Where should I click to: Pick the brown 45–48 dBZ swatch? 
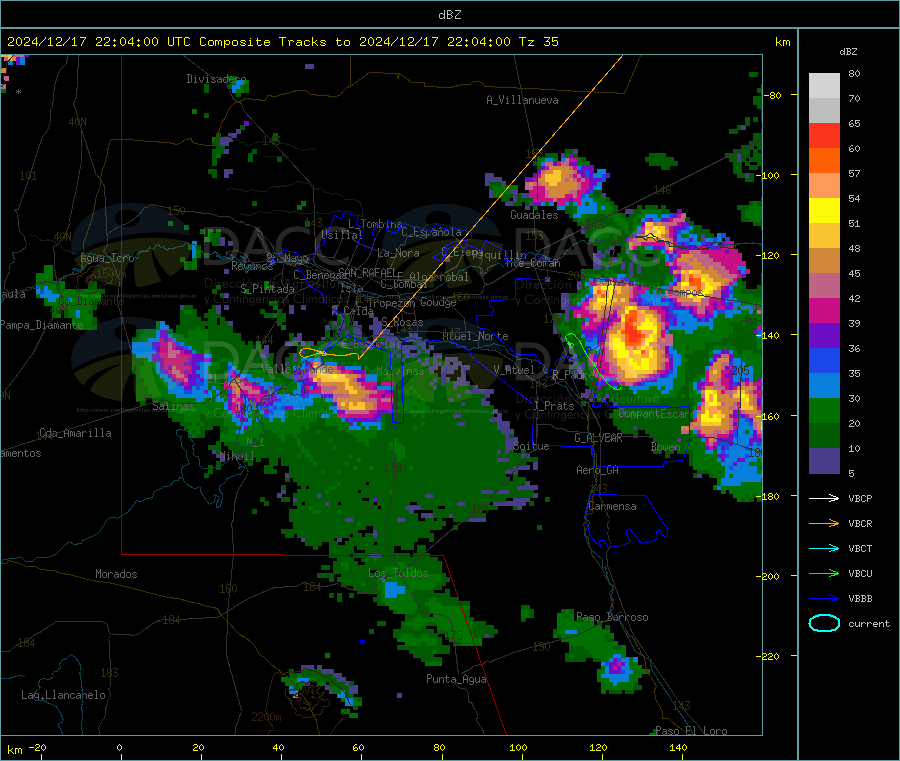824,261
